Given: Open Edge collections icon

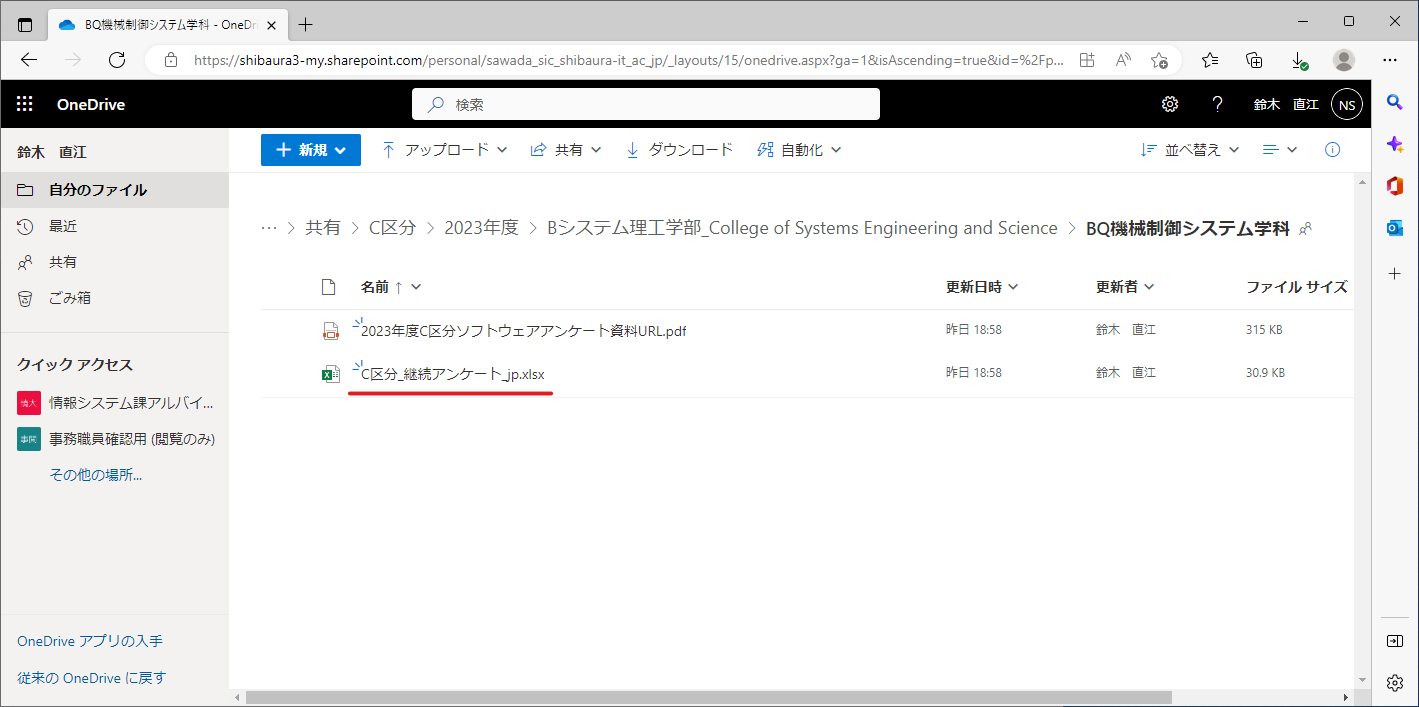Looking at the screenshot, I should point(1254,60).
